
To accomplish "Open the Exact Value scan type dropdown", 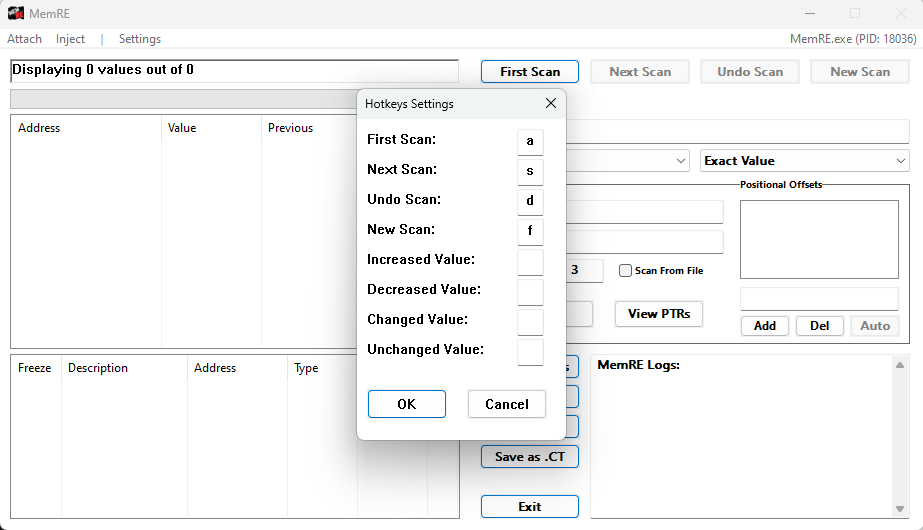I will [x=804, y=161].
